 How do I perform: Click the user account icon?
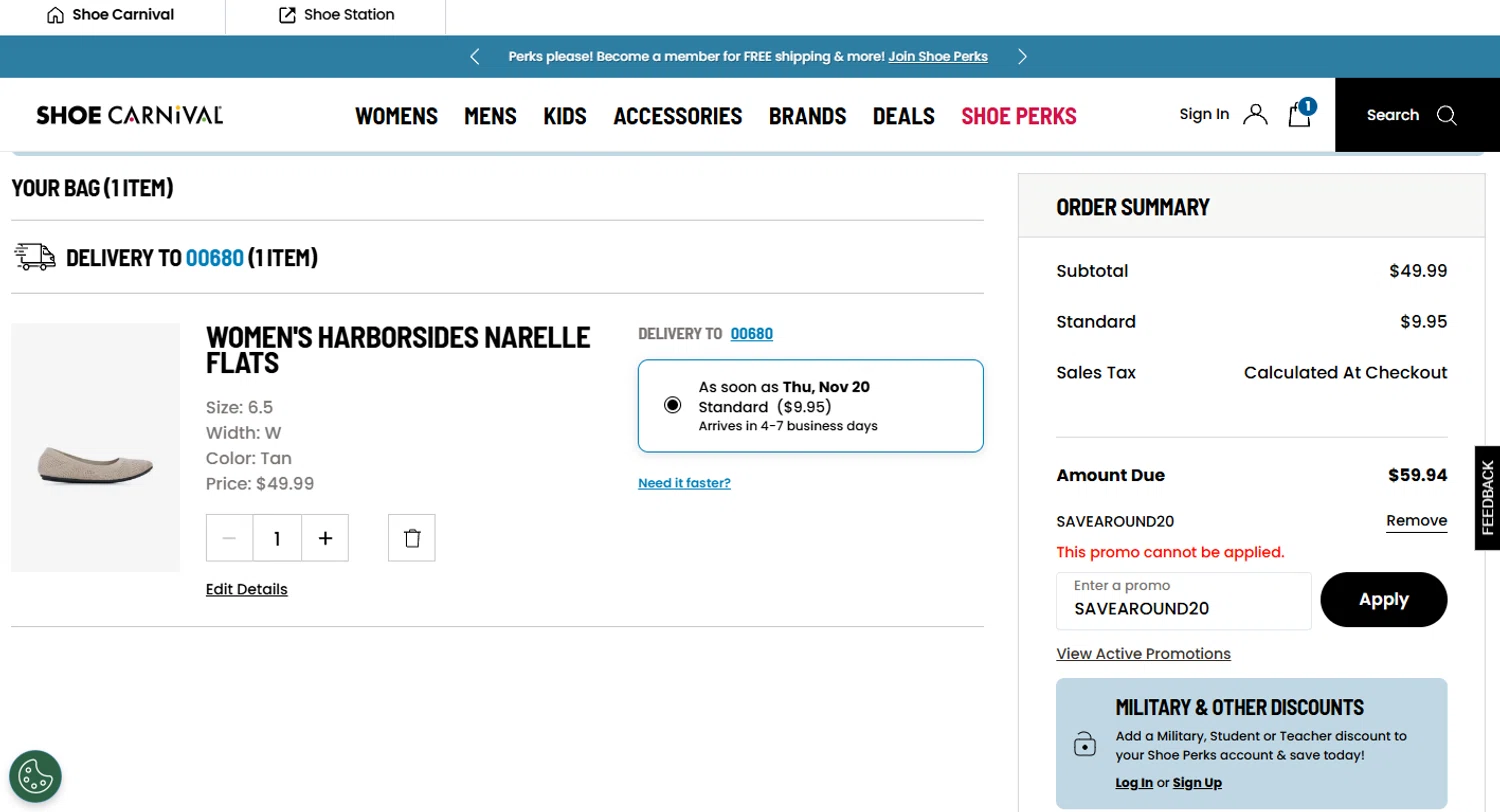point(1255,115)
